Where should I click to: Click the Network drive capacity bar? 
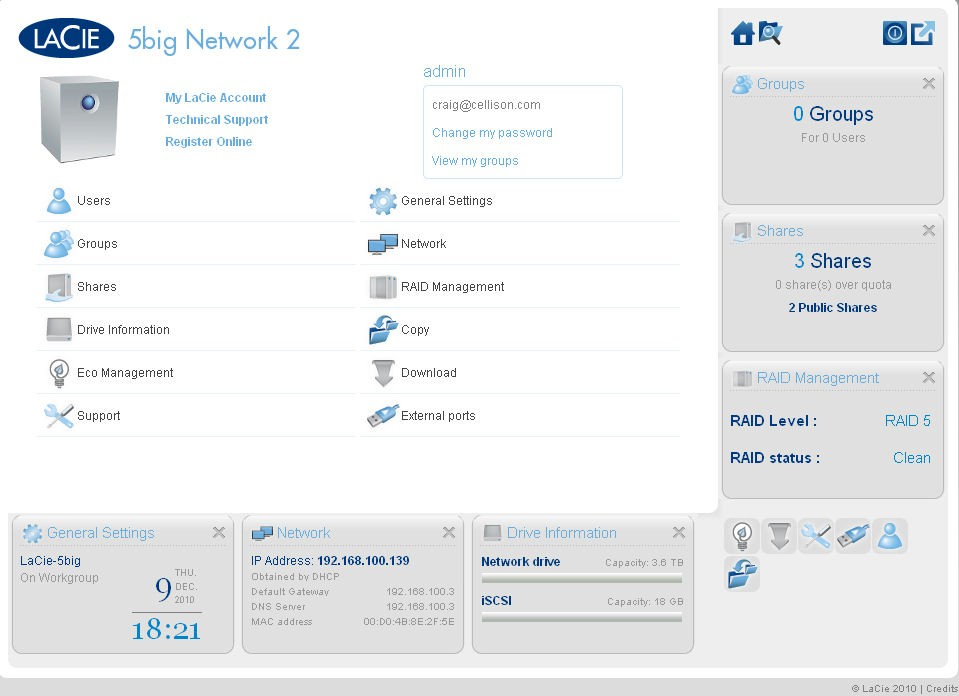582,579
